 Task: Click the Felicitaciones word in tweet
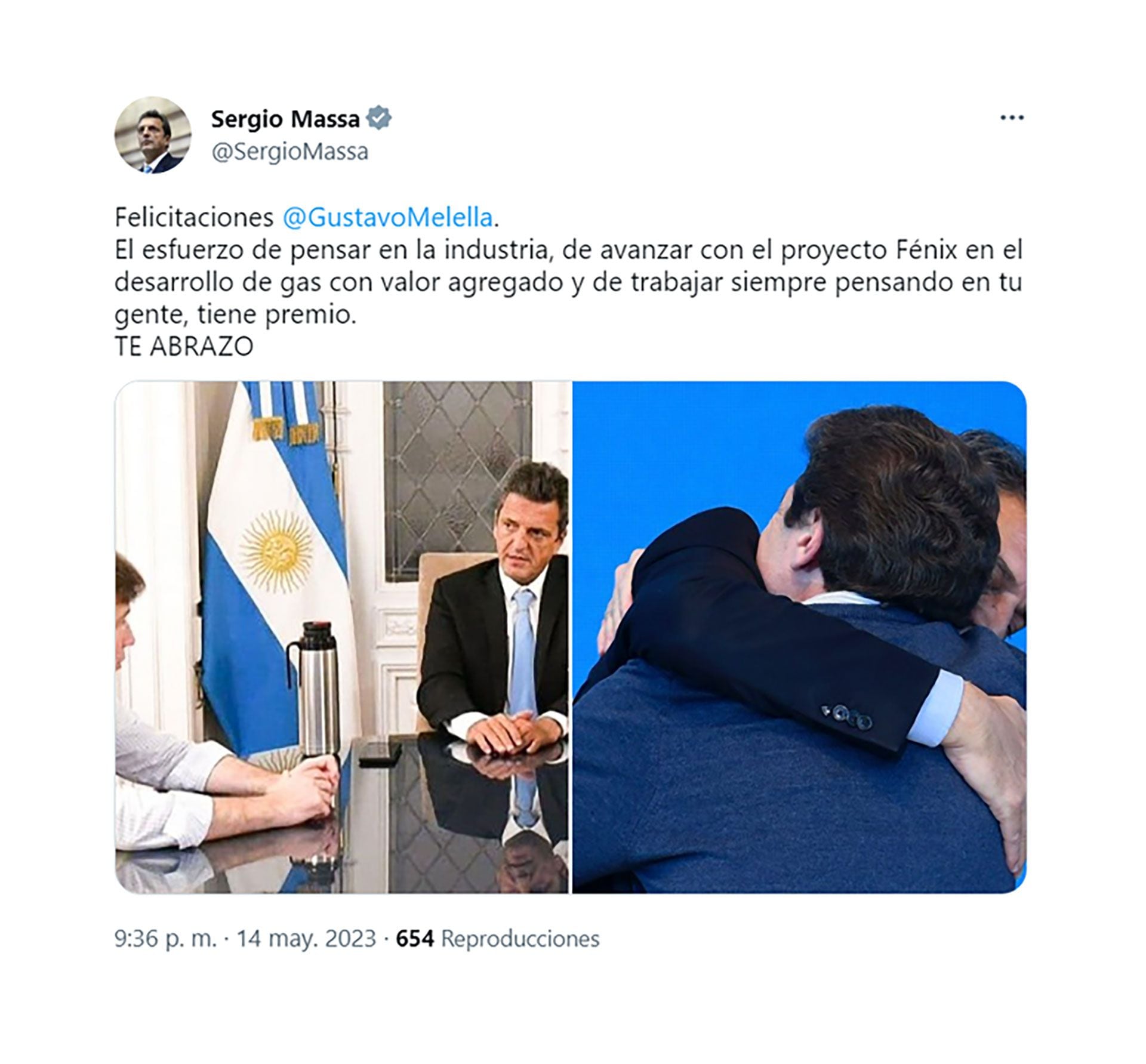pyautogui.click(x=194, y=218)
